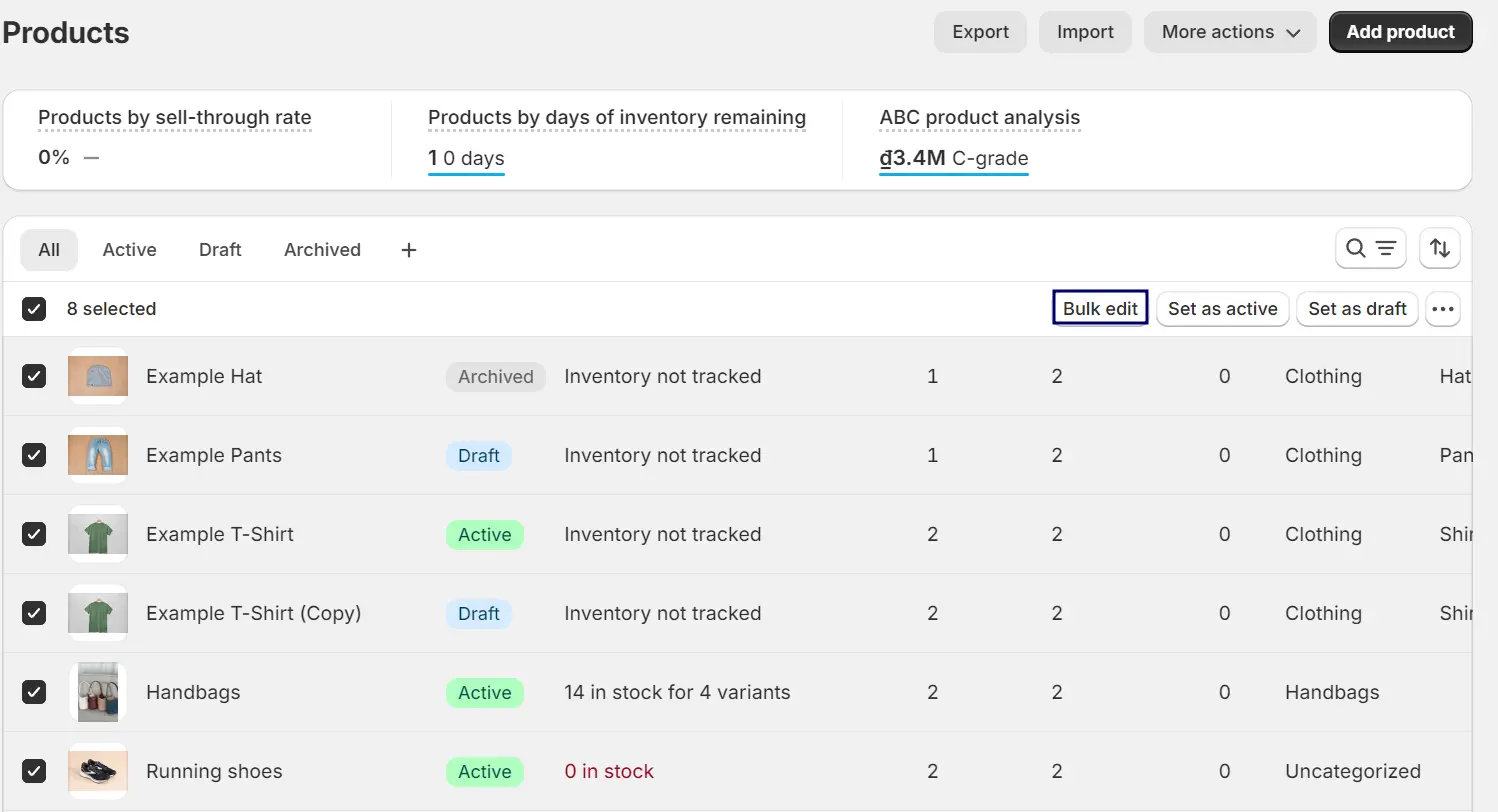Screen dimensions: 1498x812
Task: Open ABC product analysis report
Action: click(980, 118)
